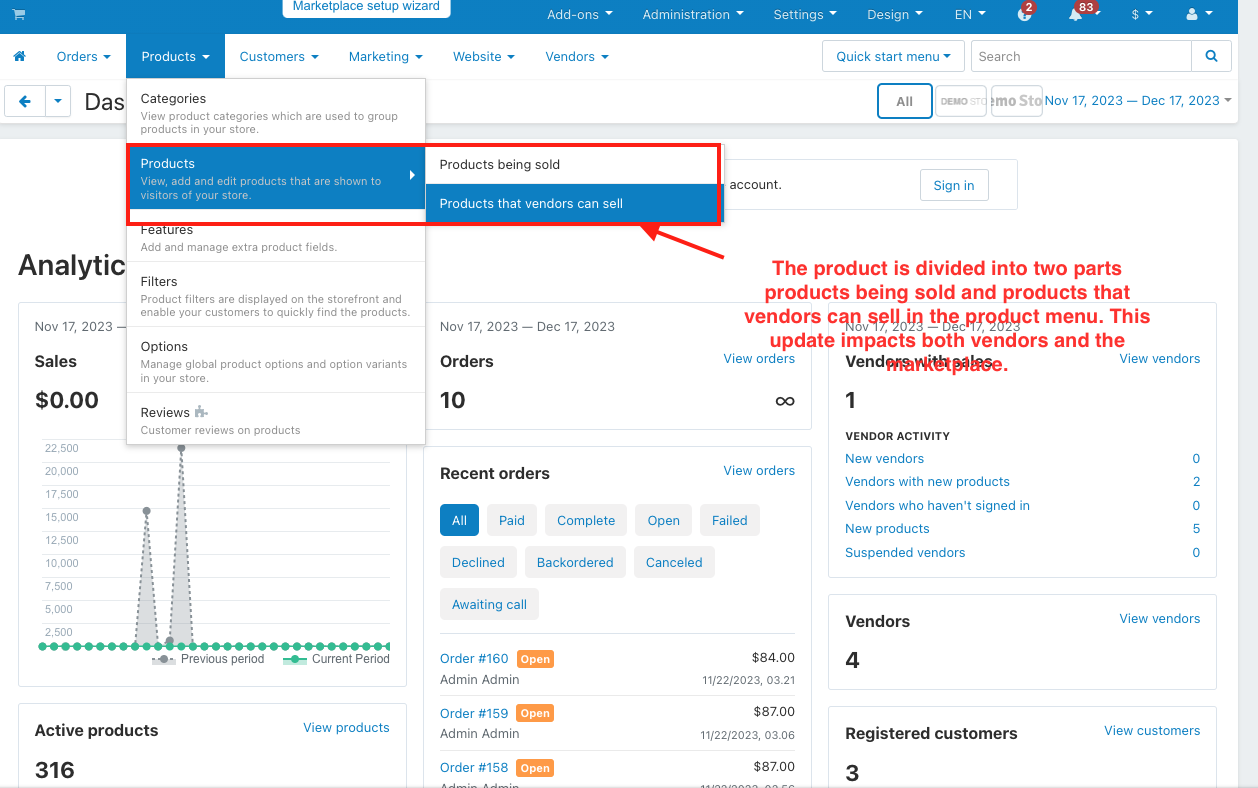Open the Customers menu

pyautogui.click(x=279, y=56)
